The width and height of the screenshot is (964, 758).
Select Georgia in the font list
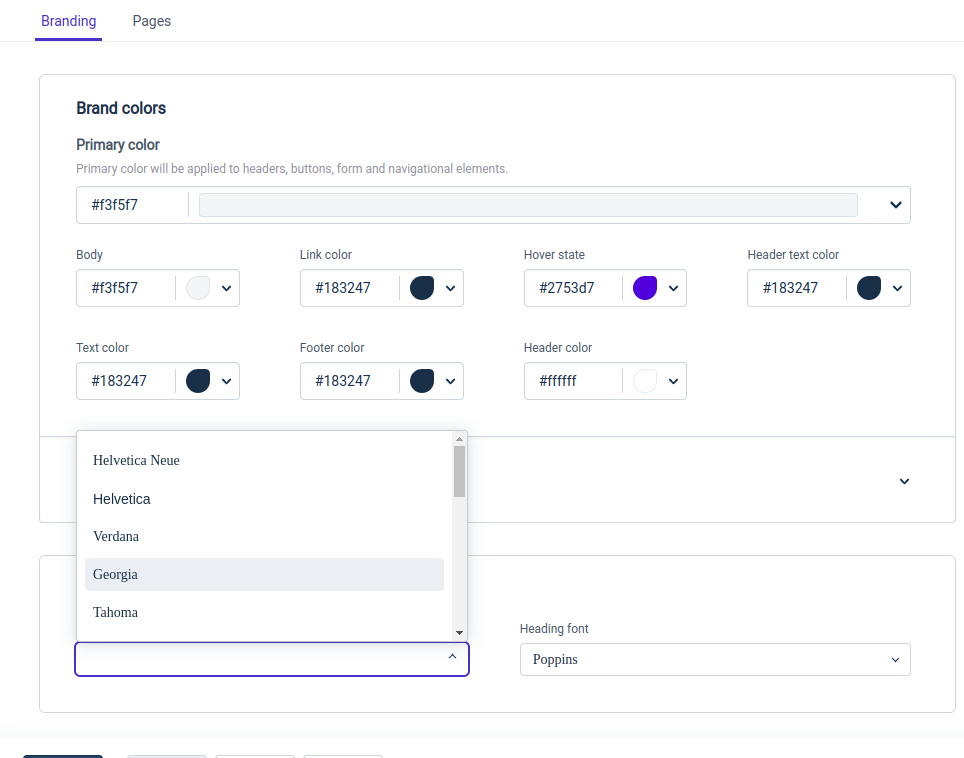click(264, 574)
